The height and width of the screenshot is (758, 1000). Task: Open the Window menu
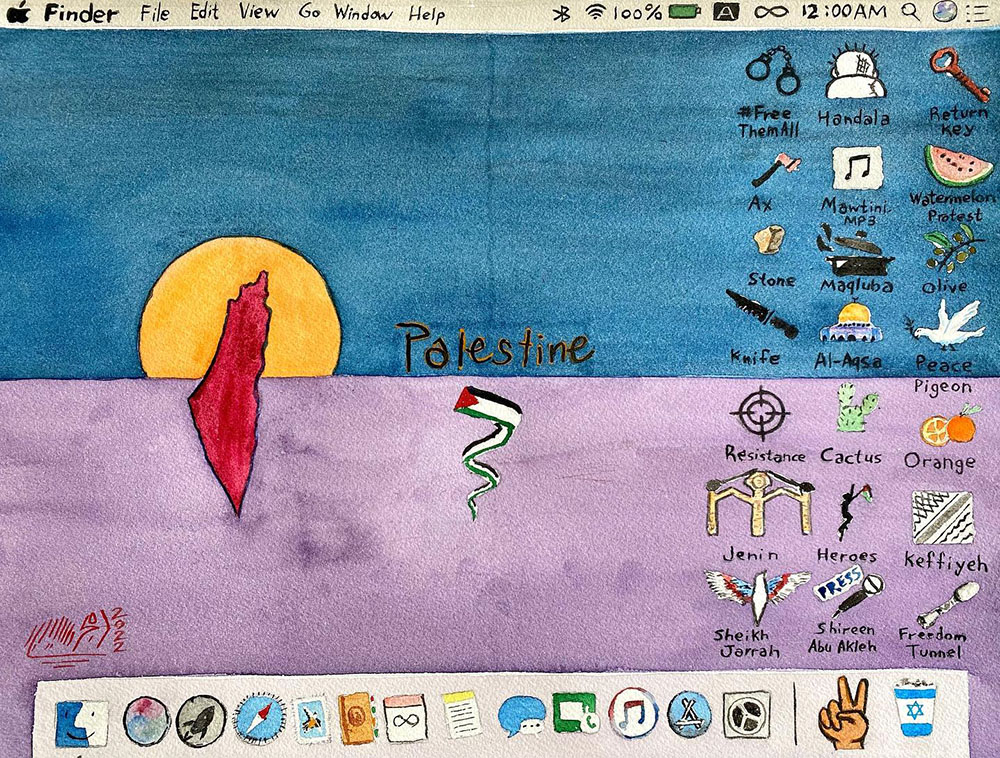(363, 12)
